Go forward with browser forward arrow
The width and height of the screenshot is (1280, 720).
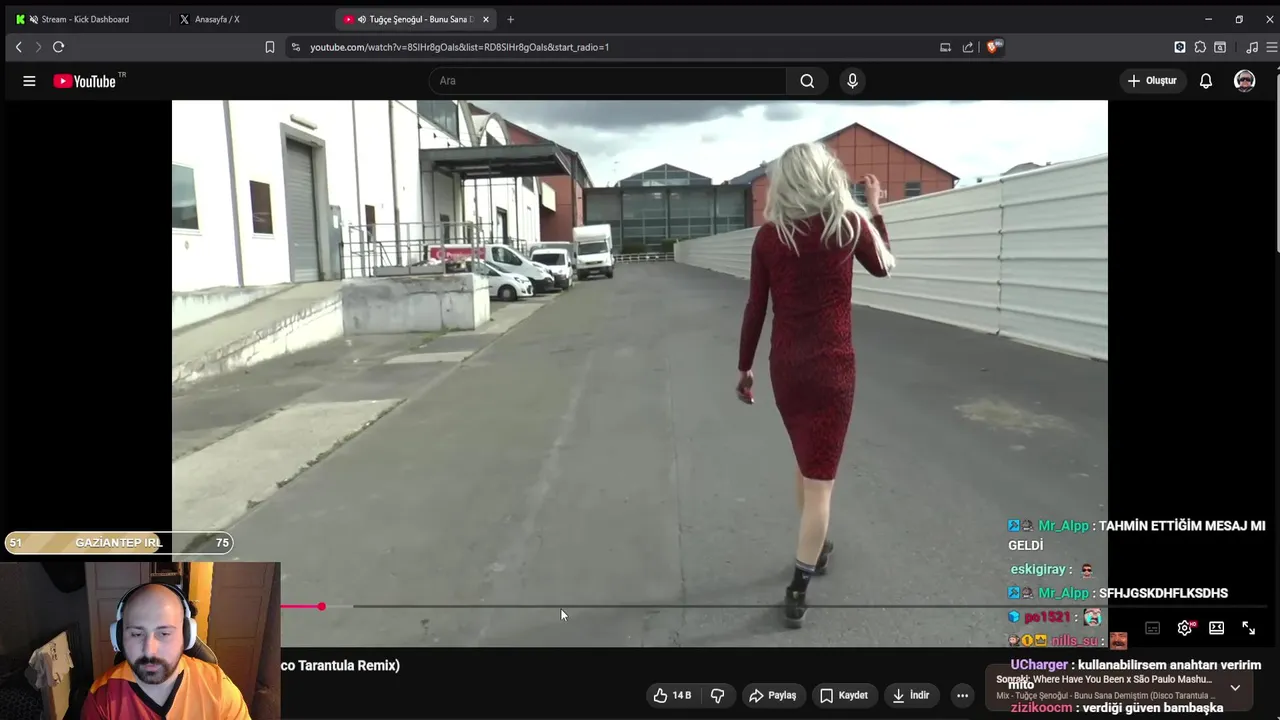tap(38, 47)
